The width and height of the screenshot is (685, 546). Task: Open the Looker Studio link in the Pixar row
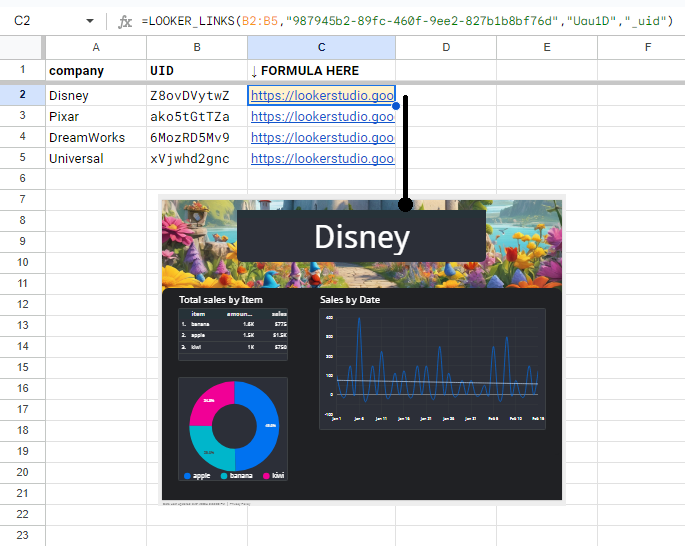click(322, 116)
